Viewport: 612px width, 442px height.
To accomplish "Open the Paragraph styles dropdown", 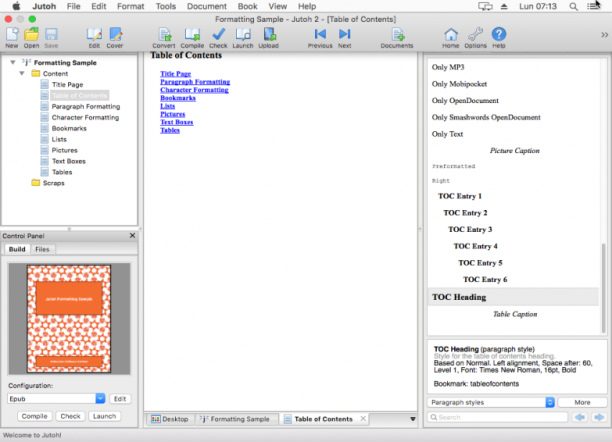I will click(x=491, y=402).
